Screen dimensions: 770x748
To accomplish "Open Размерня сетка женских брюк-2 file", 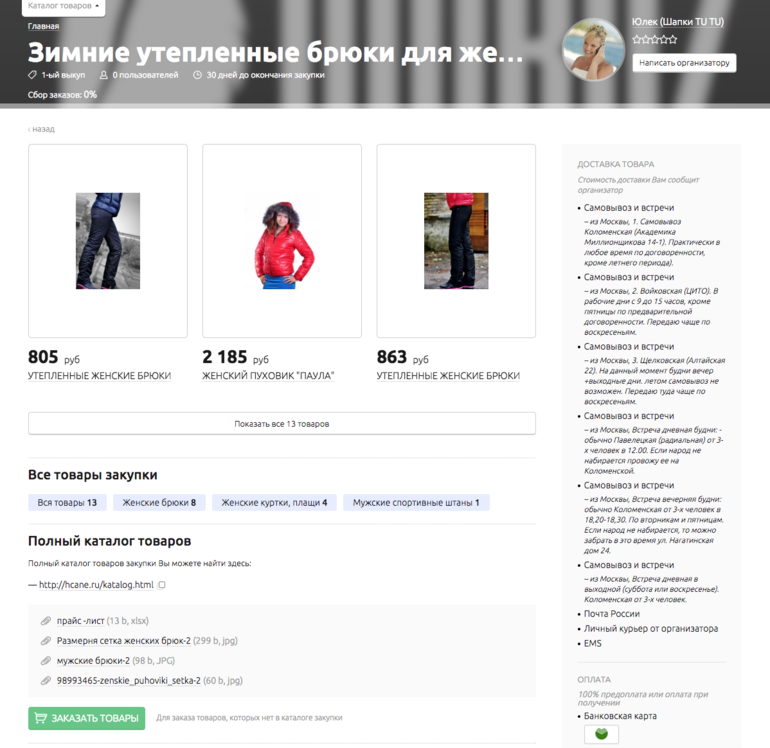I will coord(124,640).
